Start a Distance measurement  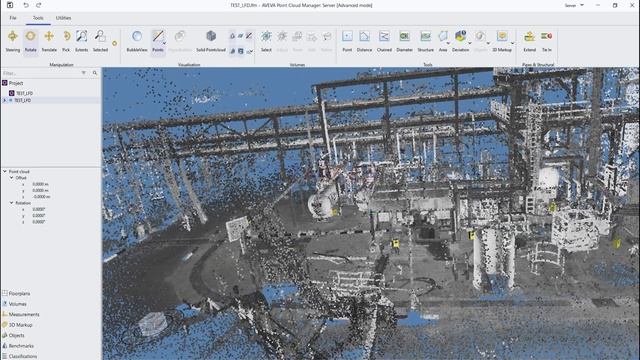(x=364, y=41)
